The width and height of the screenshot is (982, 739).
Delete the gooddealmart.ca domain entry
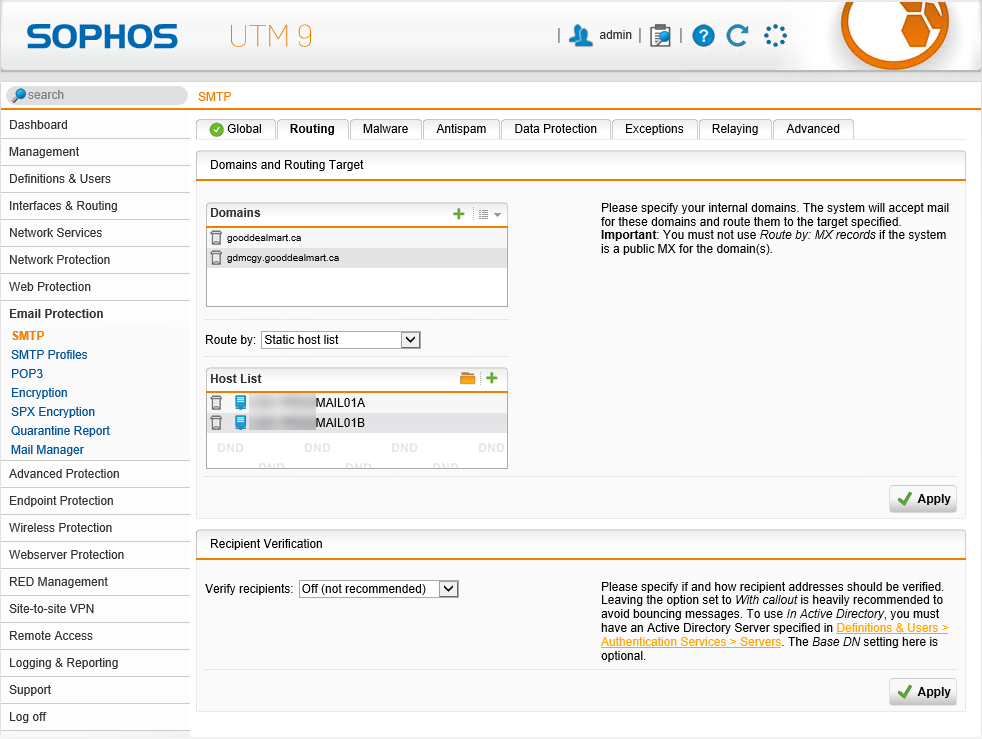216,238
